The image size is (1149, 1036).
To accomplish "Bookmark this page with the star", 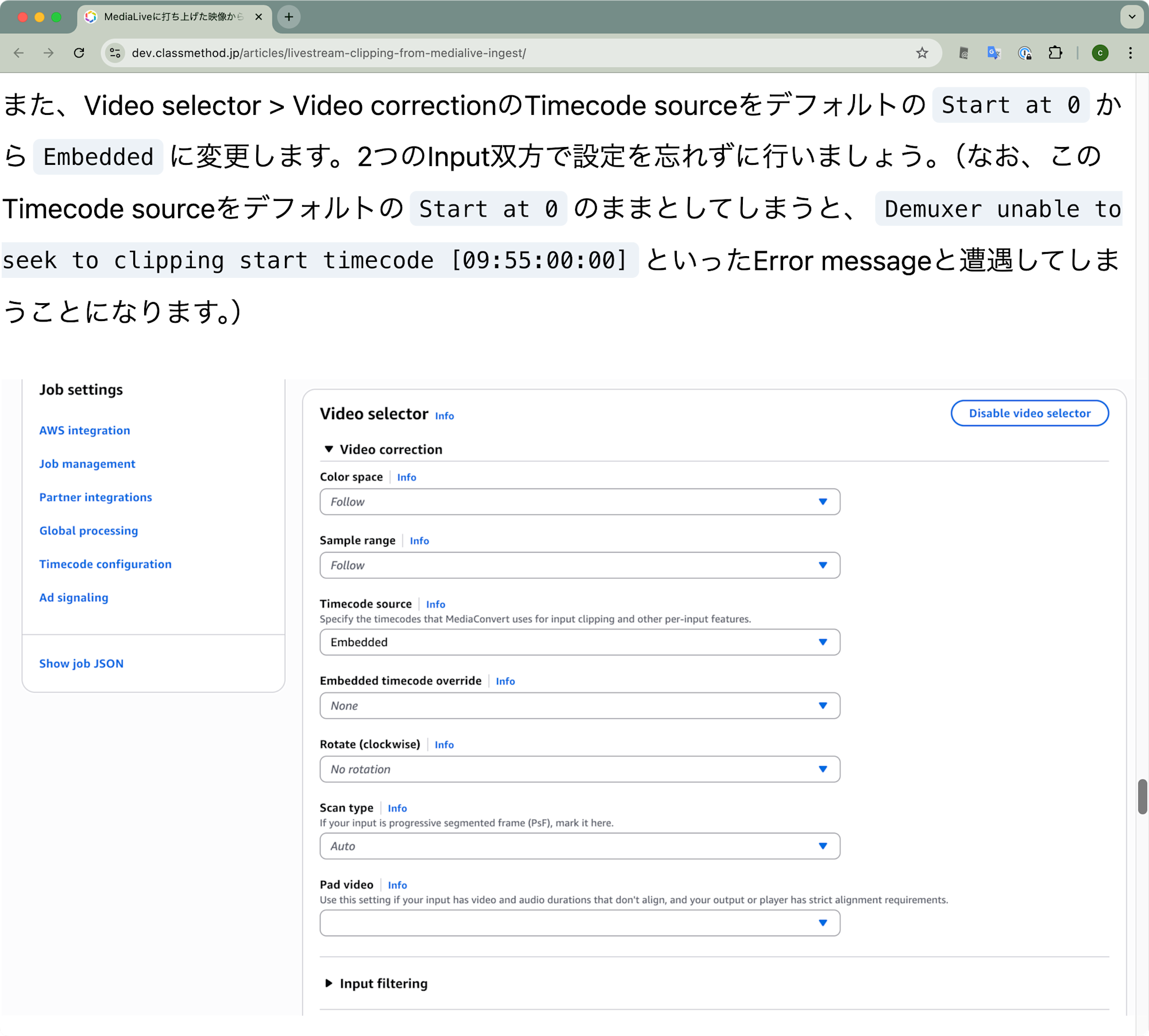I will (921, 53).
